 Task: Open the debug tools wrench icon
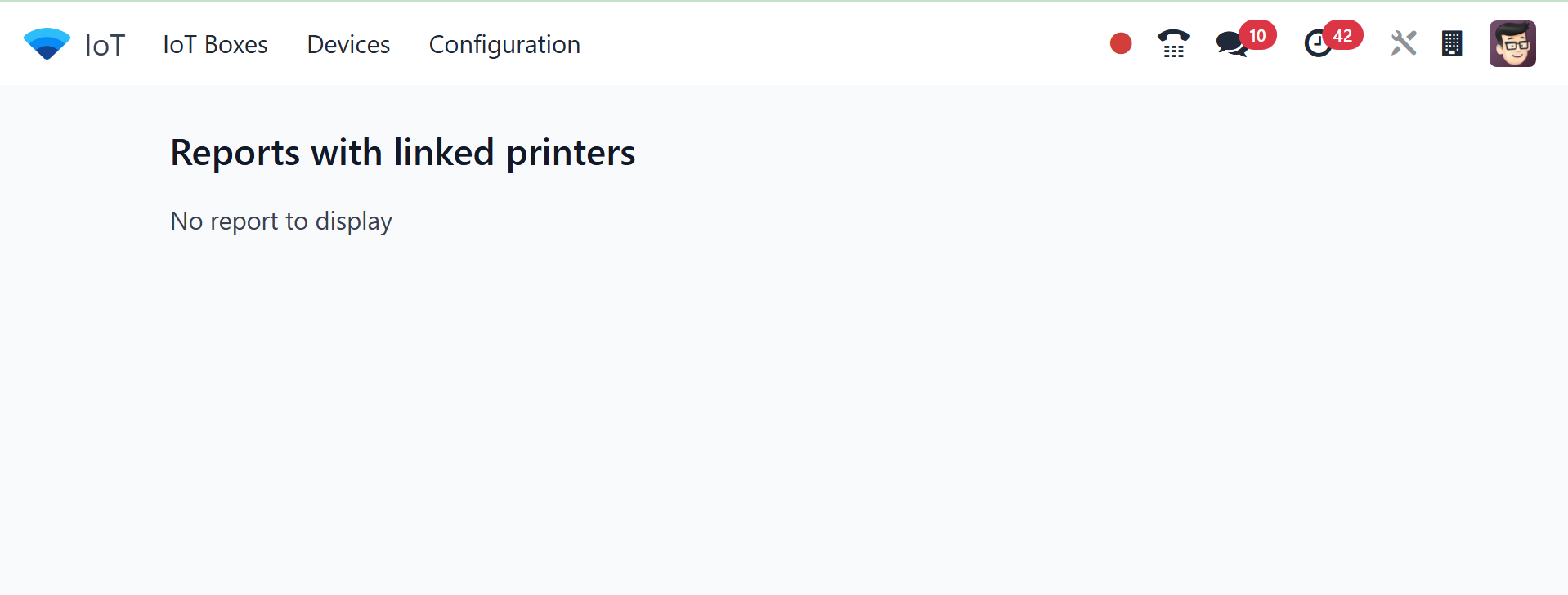point(1403,43)
